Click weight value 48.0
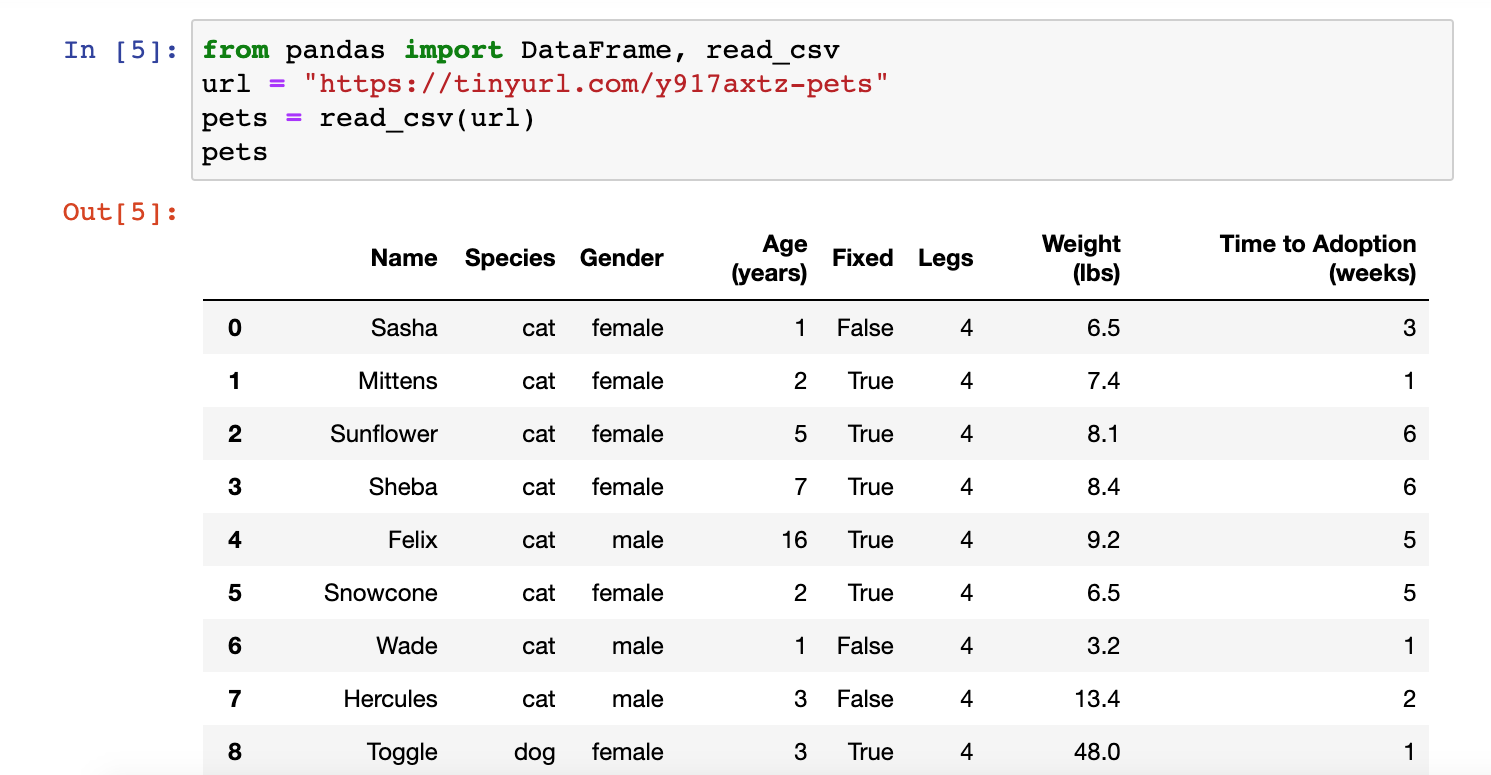This screenshot has width=1491, height=775. tap(1097, 752)
